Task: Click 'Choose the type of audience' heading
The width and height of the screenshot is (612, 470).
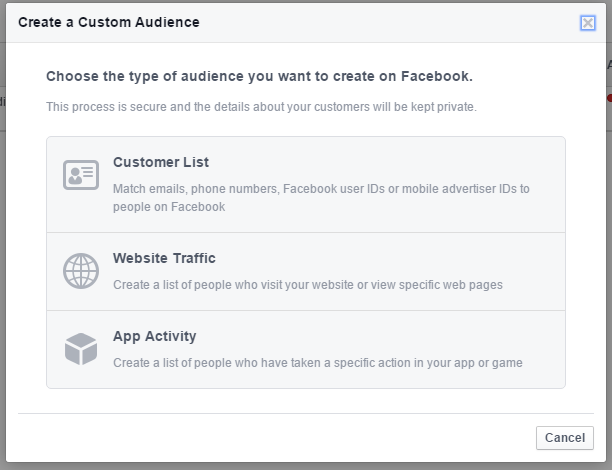Action: [x=259, y=76]
